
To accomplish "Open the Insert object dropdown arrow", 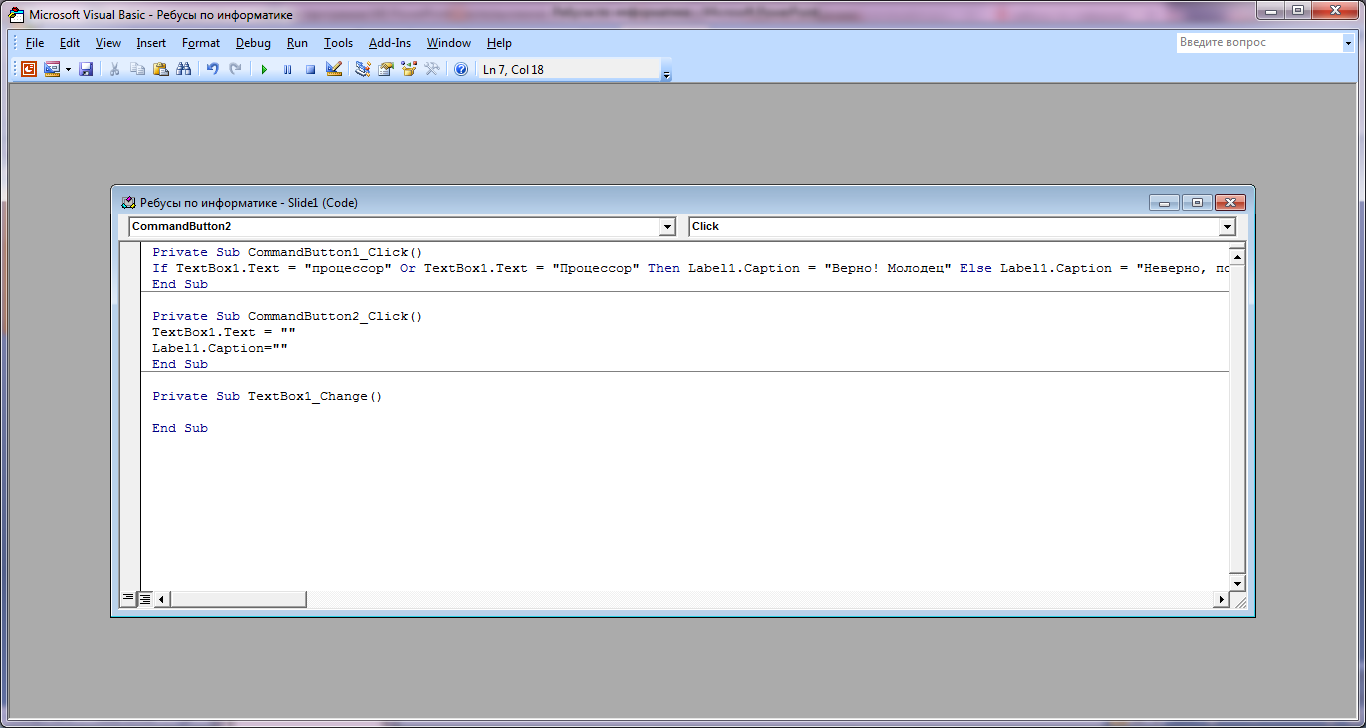I will [x=68, y=69].
